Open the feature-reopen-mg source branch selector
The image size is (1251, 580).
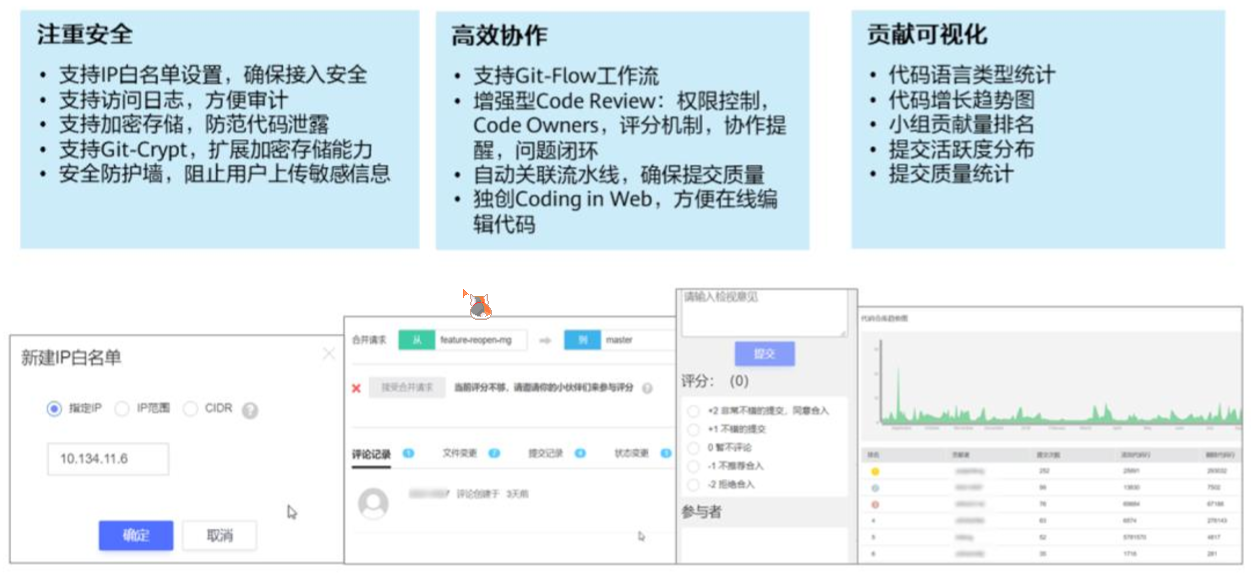pos(476,339)
